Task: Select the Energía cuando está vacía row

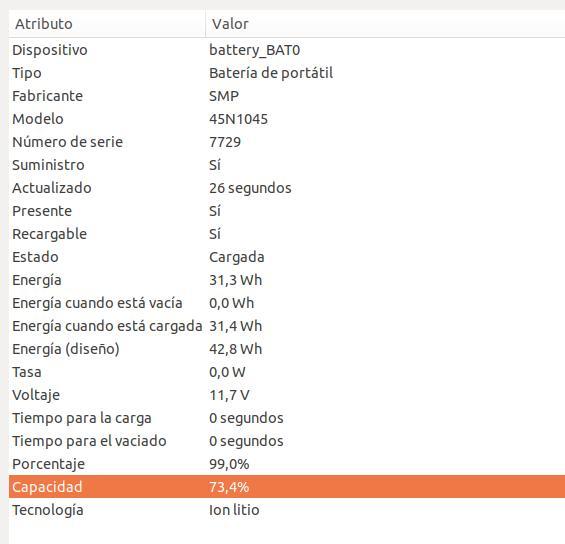Action: tap(287, 303)
